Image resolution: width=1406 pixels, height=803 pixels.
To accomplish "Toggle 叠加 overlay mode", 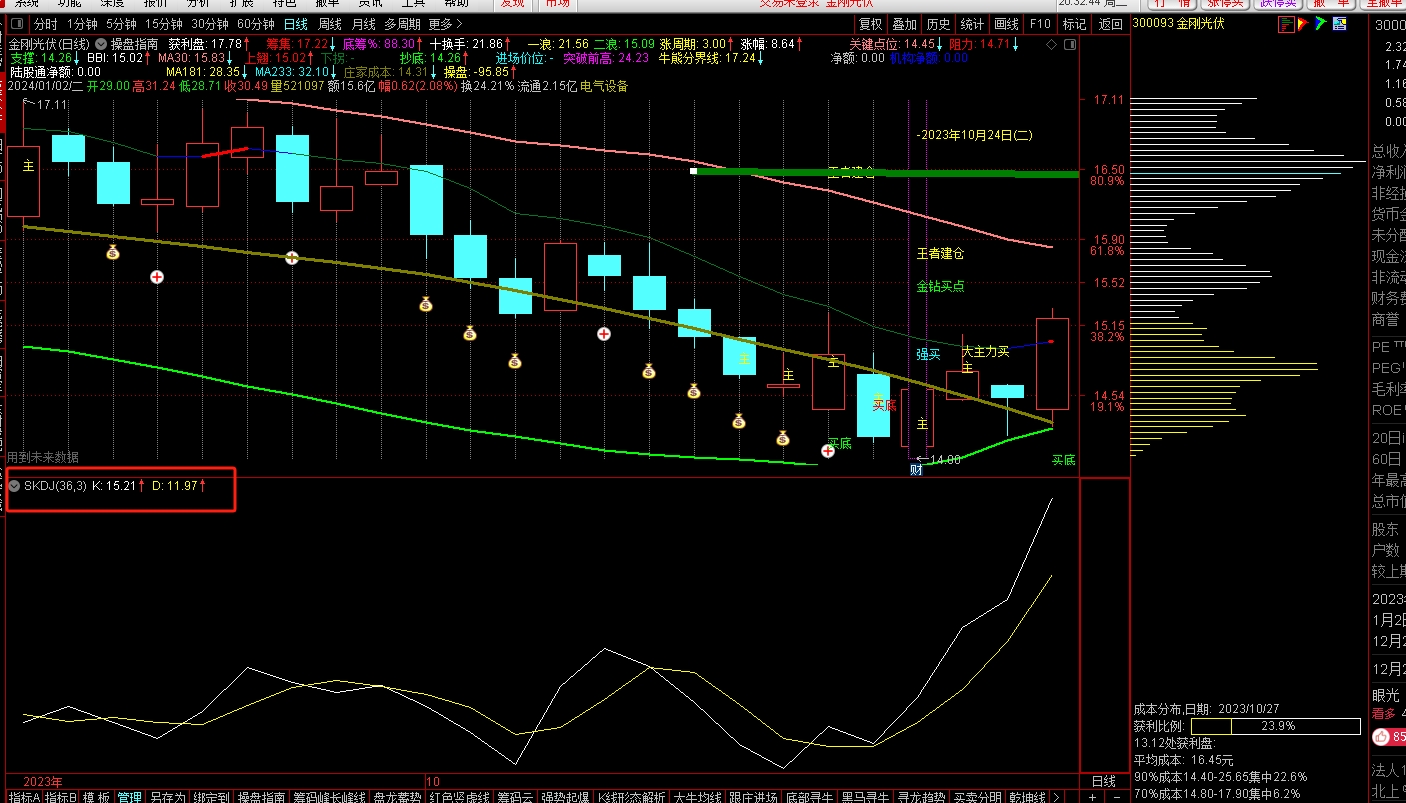I will (904, 24).
